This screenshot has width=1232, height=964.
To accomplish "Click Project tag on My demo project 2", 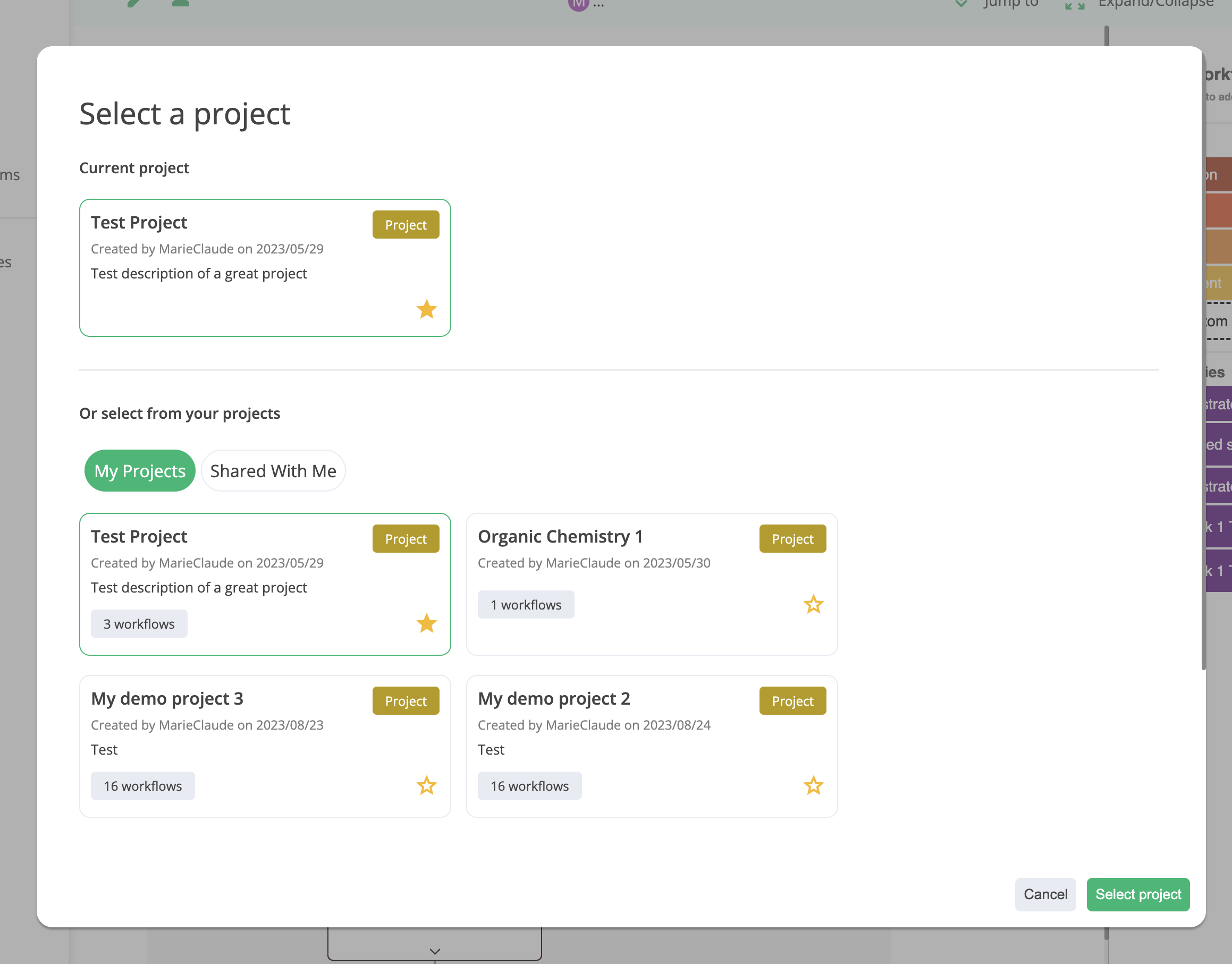I will pos(792,701).
